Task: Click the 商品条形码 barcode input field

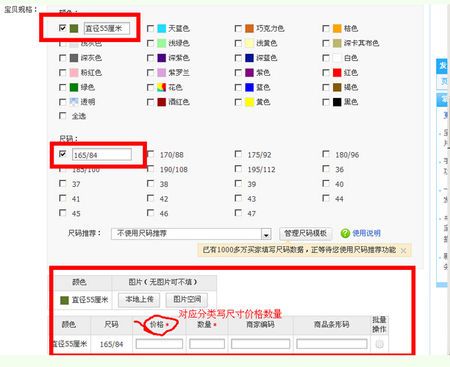Action: (x=332, y=344)
